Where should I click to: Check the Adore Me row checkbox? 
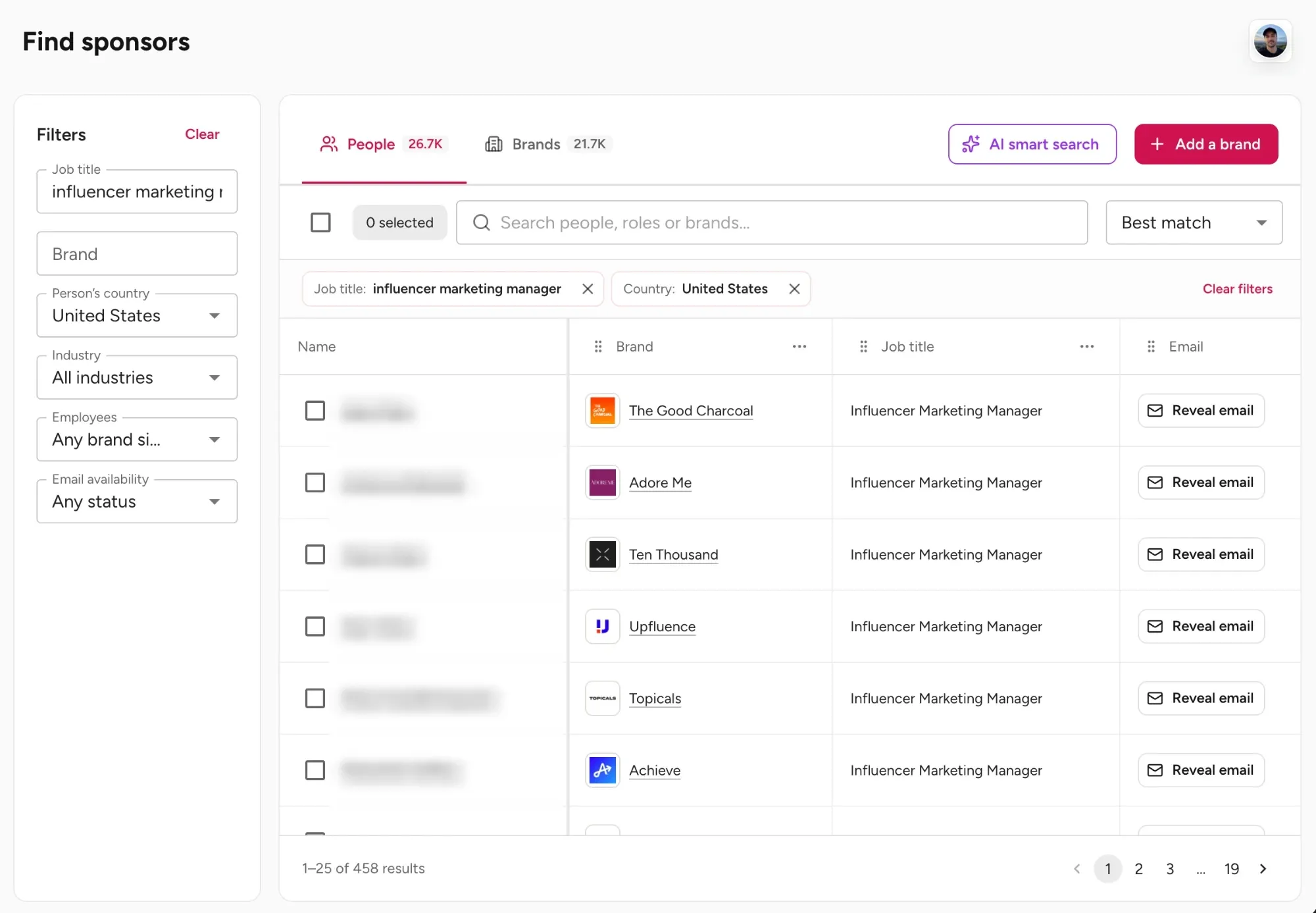tap(315, 483)
